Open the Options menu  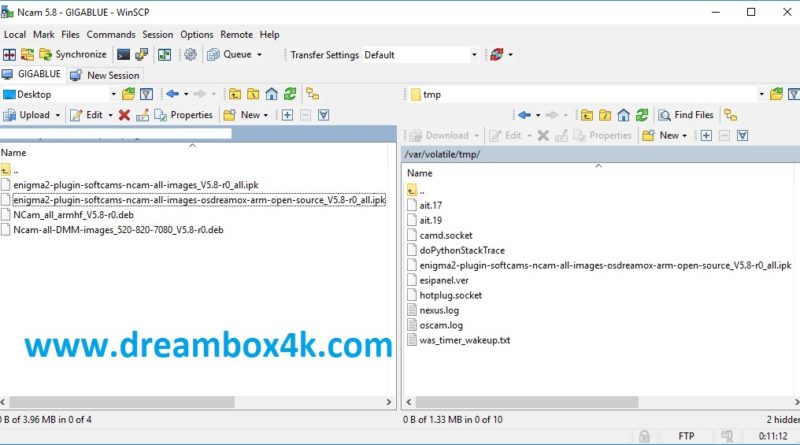coord(196,35)
